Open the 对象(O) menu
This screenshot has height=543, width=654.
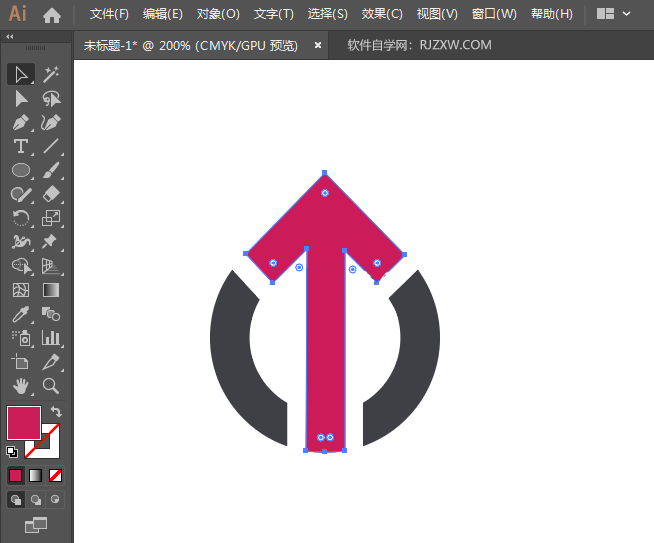coord(218,14)
